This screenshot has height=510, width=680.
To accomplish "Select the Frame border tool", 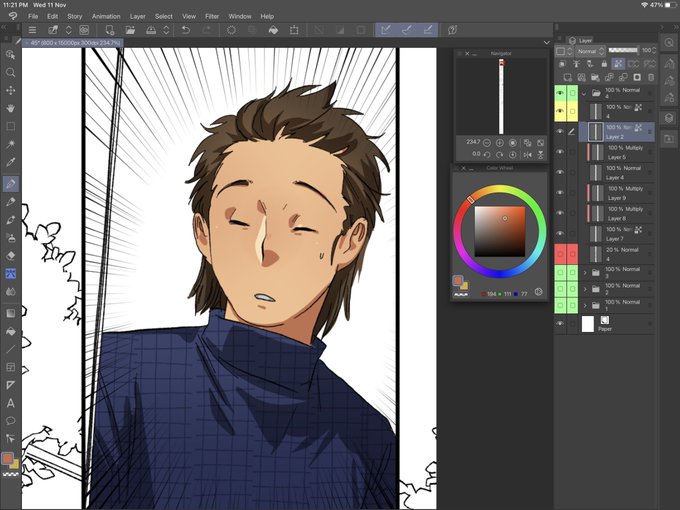I will (x=10, y=367).
